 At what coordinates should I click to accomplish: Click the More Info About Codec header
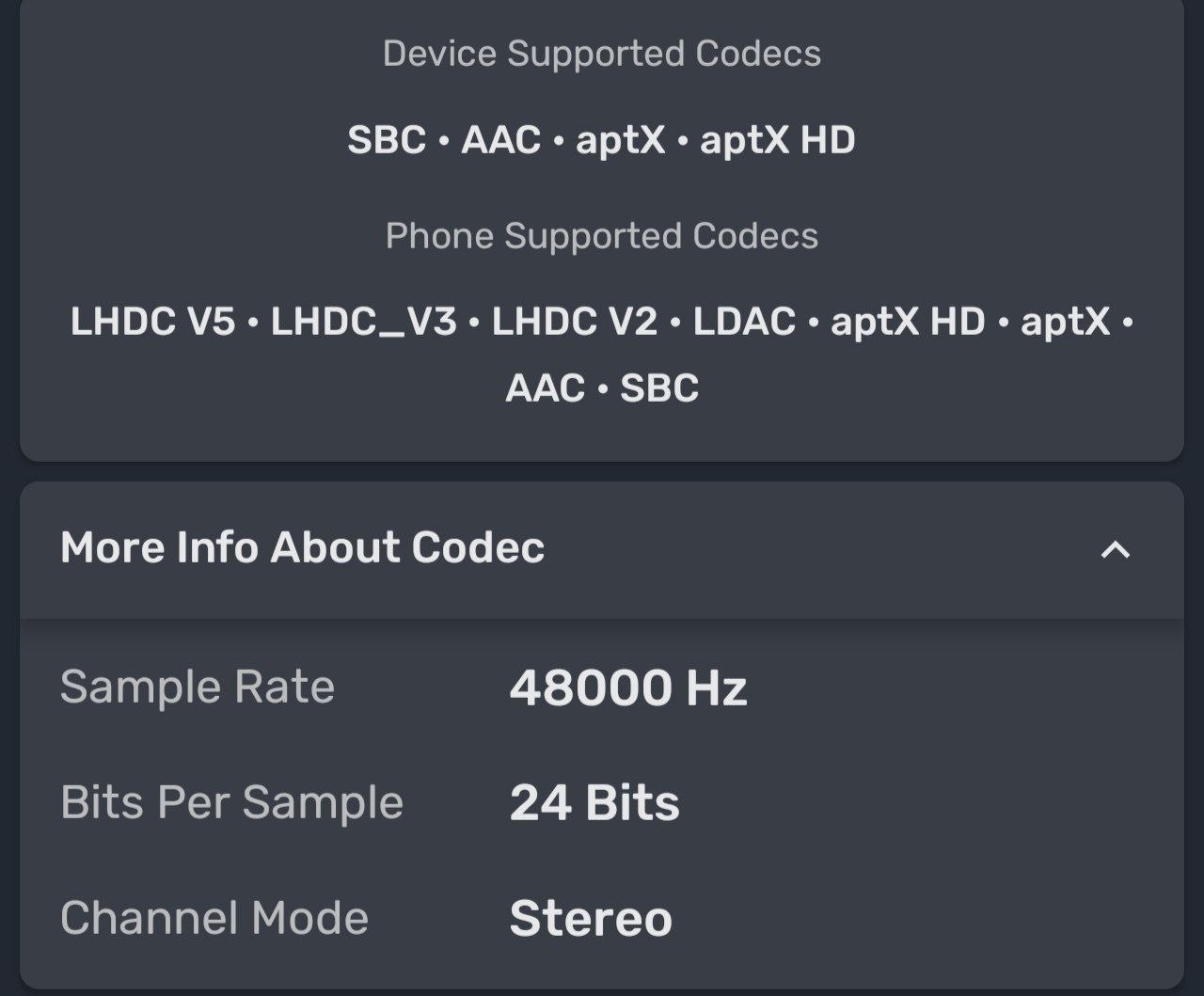302,547
